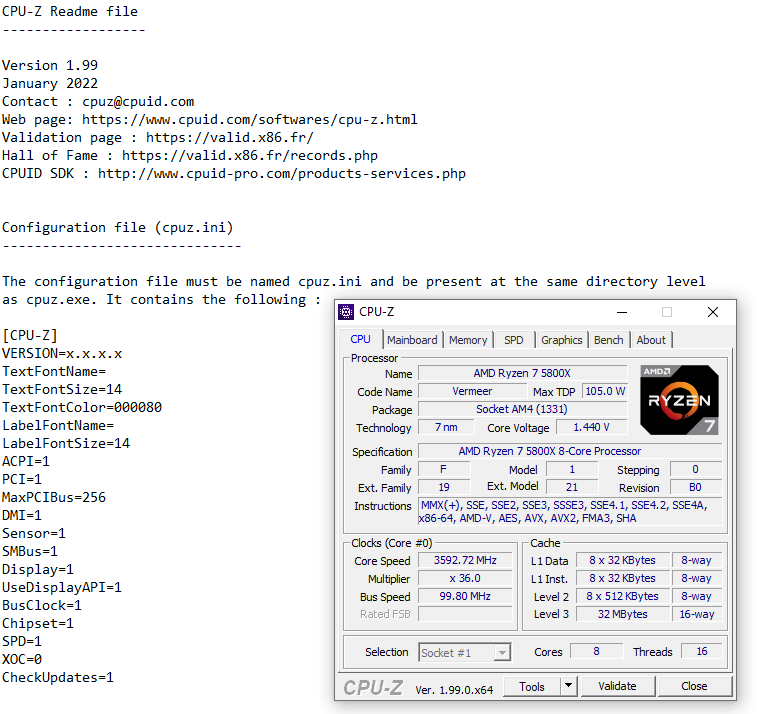This screenshot has height=714, width=776.
Task: Click the Bus Speed value 99.80 MHz
Action: [x=465, y=596]
